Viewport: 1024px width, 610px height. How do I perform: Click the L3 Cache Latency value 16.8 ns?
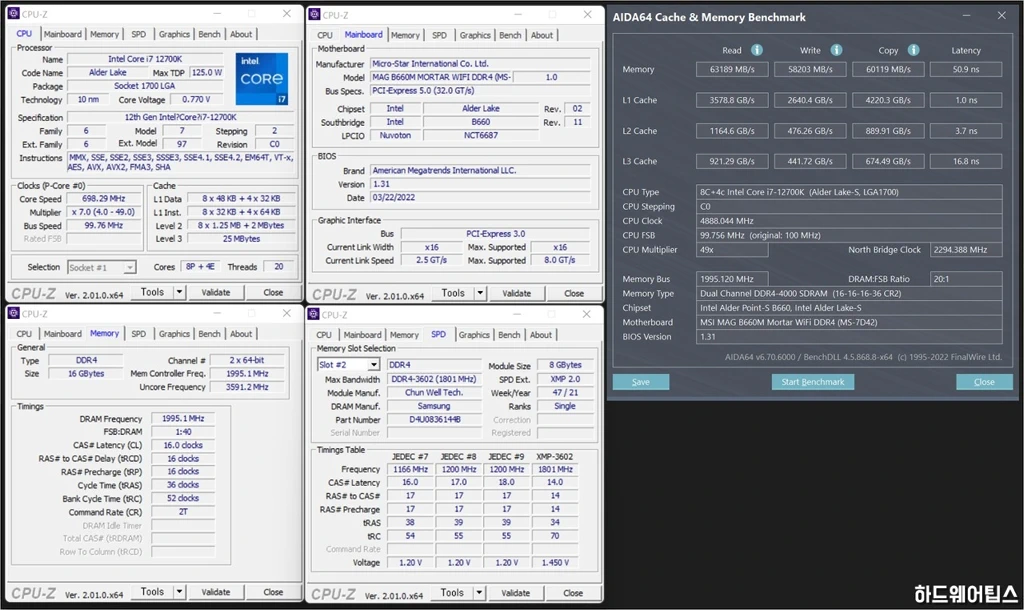coord(966,161)
